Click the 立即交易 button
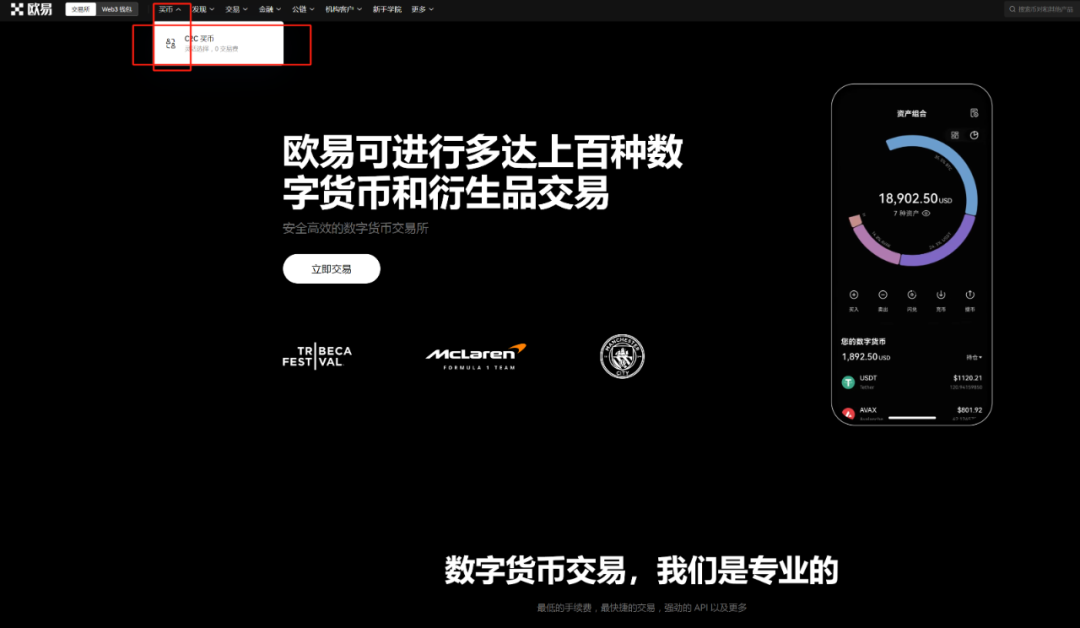 [331, 268]
